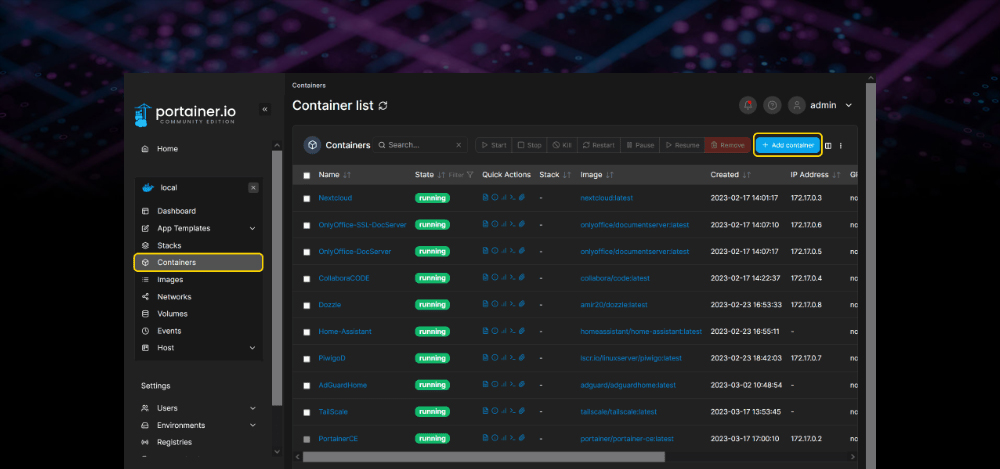Collapse the sidebar with double-chevron icon
The image size is (1000, 469).
(265, 109)
